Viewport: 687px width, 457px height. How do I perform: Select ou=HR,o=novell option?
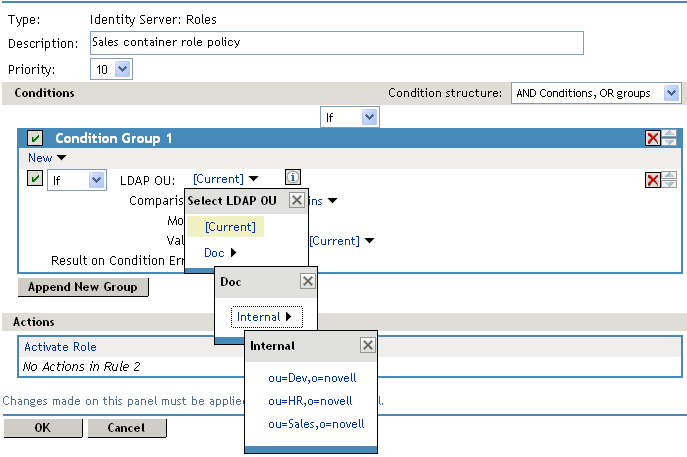311,400
